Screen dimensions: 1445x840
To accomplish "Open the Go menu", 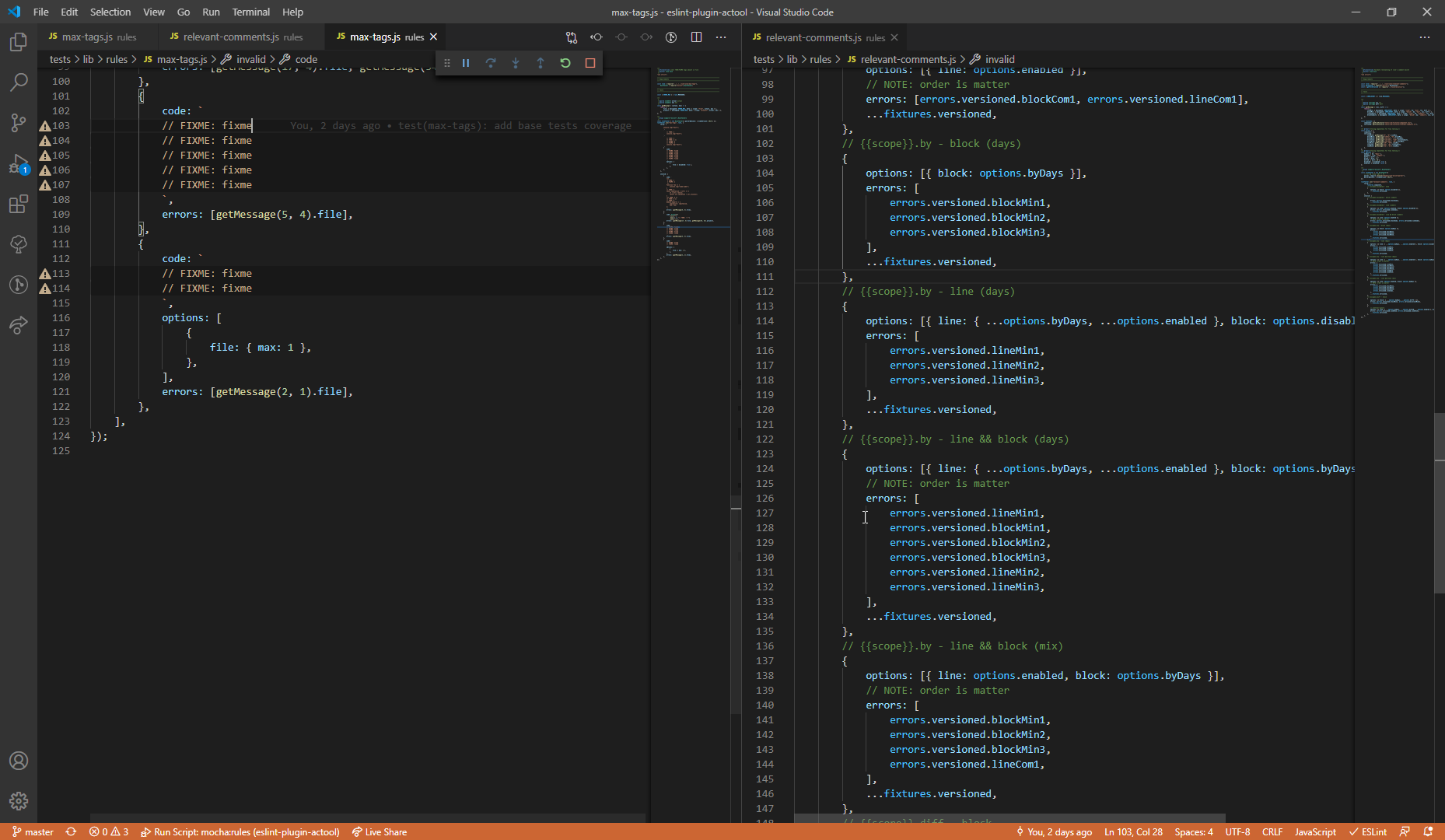I will coord(184,12).
